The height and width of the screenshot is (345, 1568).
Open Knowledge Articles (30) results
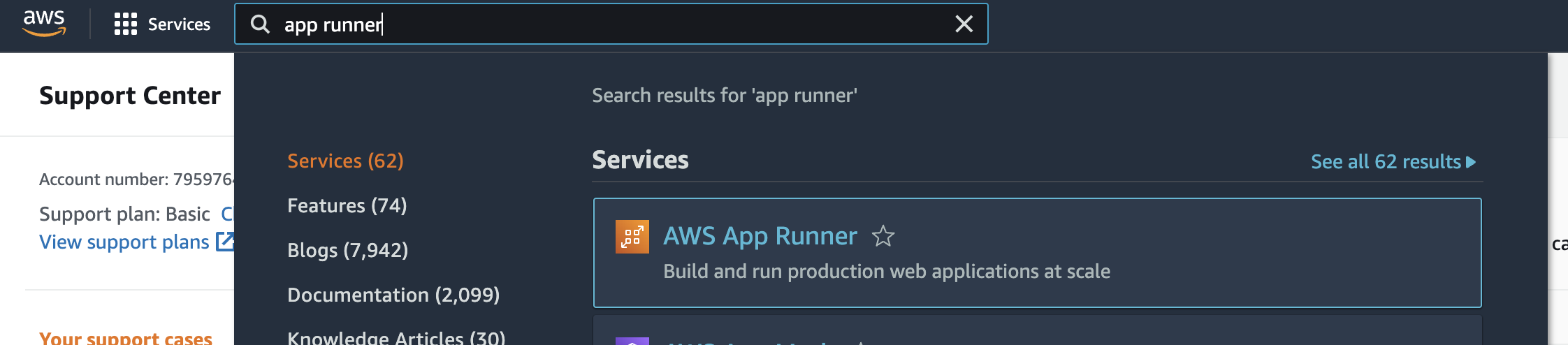[396, 338]
